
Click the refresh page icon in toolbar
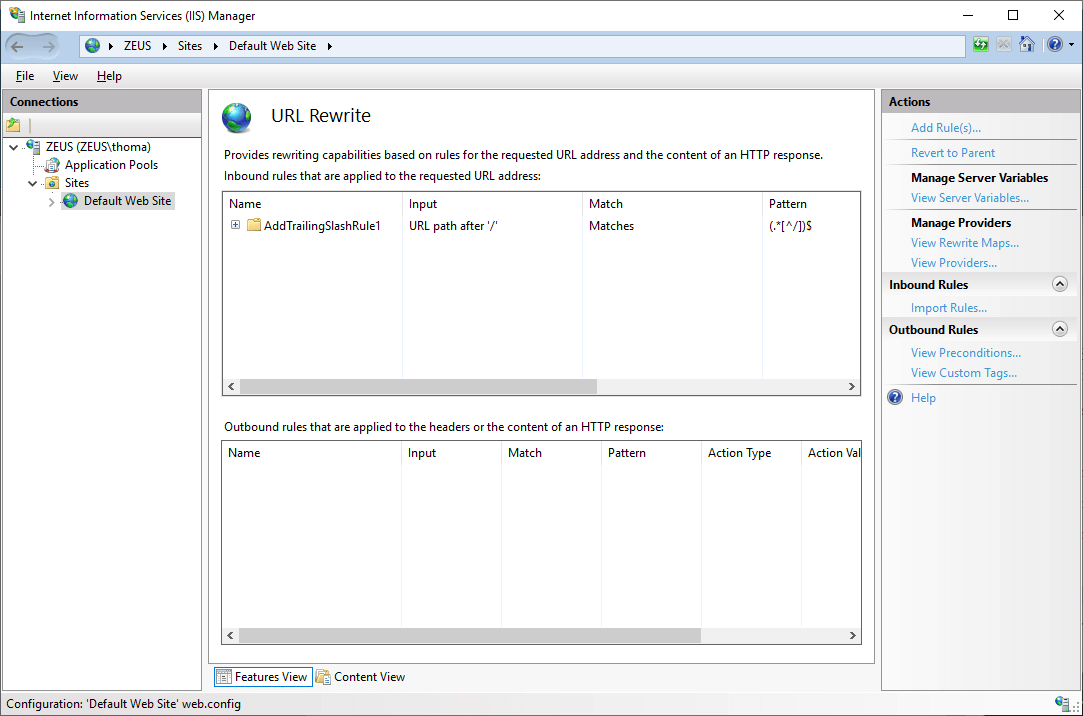point(981,45)
